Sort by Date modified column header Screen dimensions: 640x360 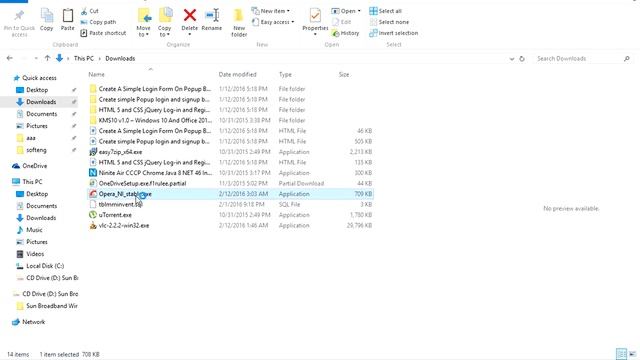click(238, 74)
